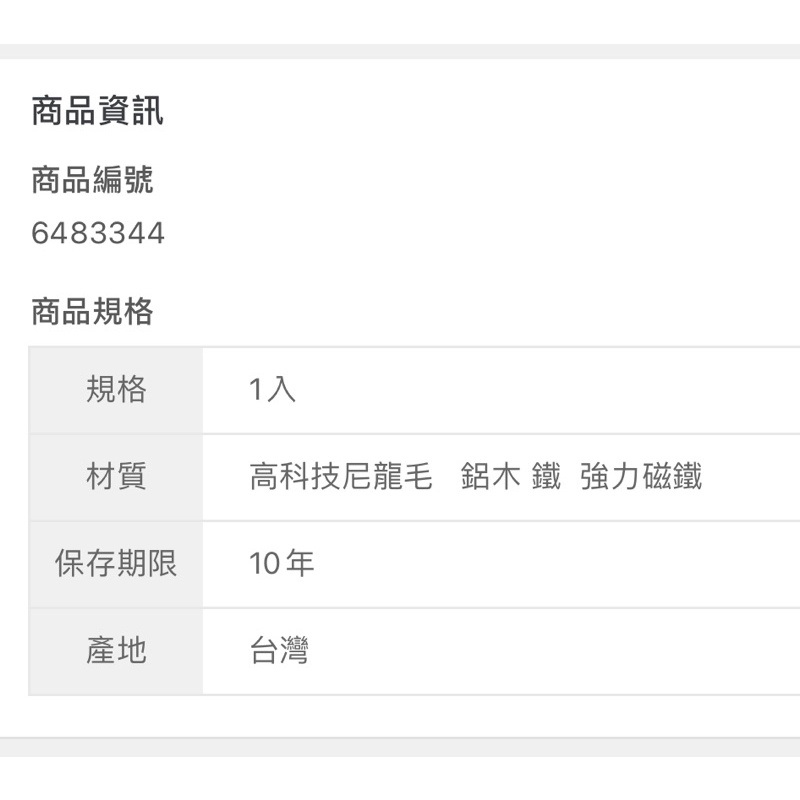This screenshot has width=800, height=800.
Task: Click the 鋁木 material text
Action: click(490, 477)
